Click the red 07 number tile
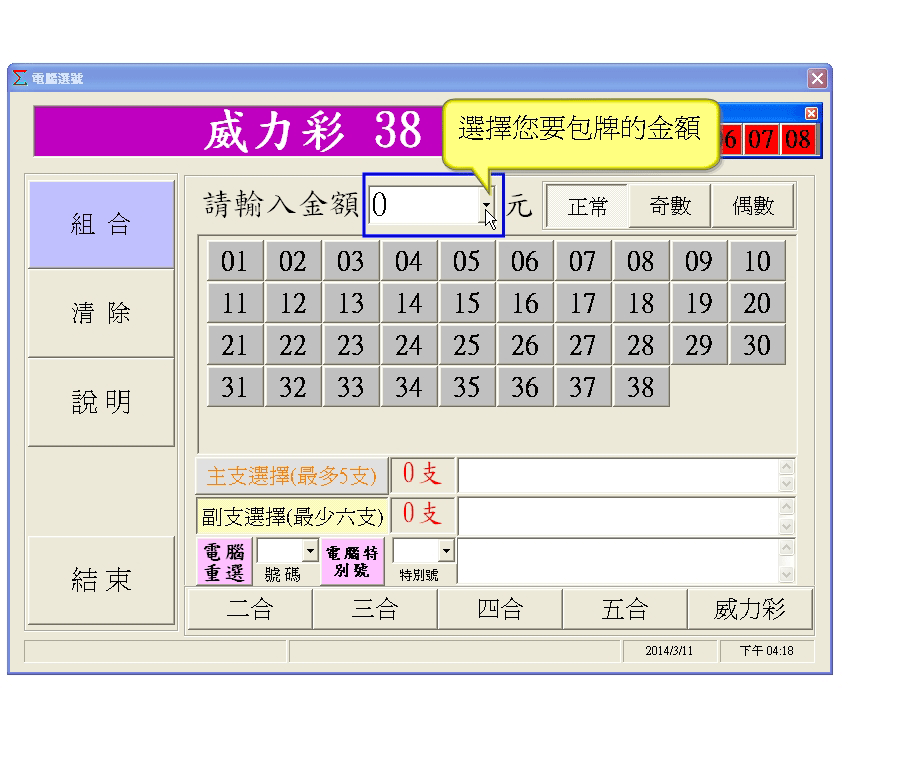903x763 pixels. pos(761,139)
